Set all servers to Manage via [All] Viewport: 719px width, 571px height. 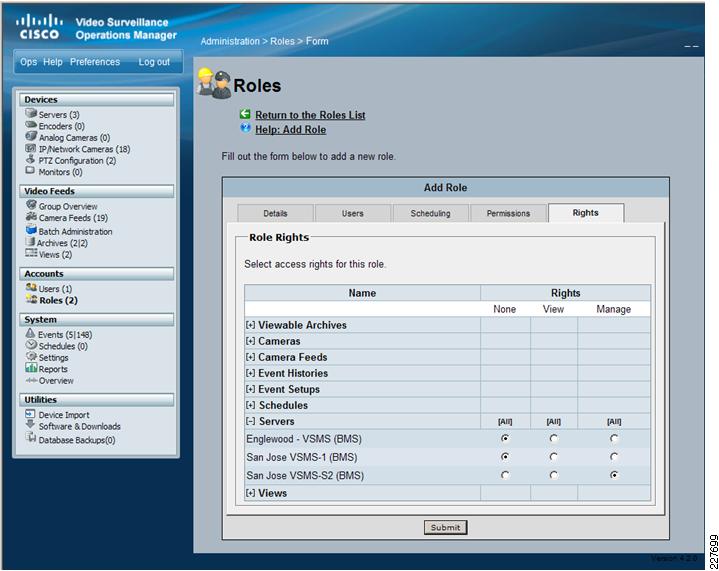614,421
